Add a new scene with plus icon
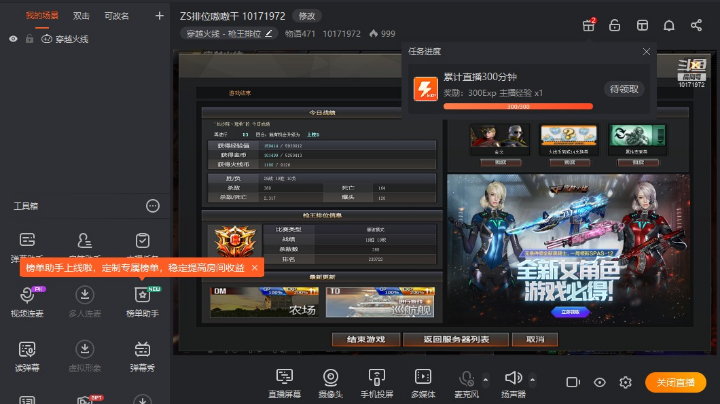This screenshot has height=404, width=720. [x=159, y=16]
